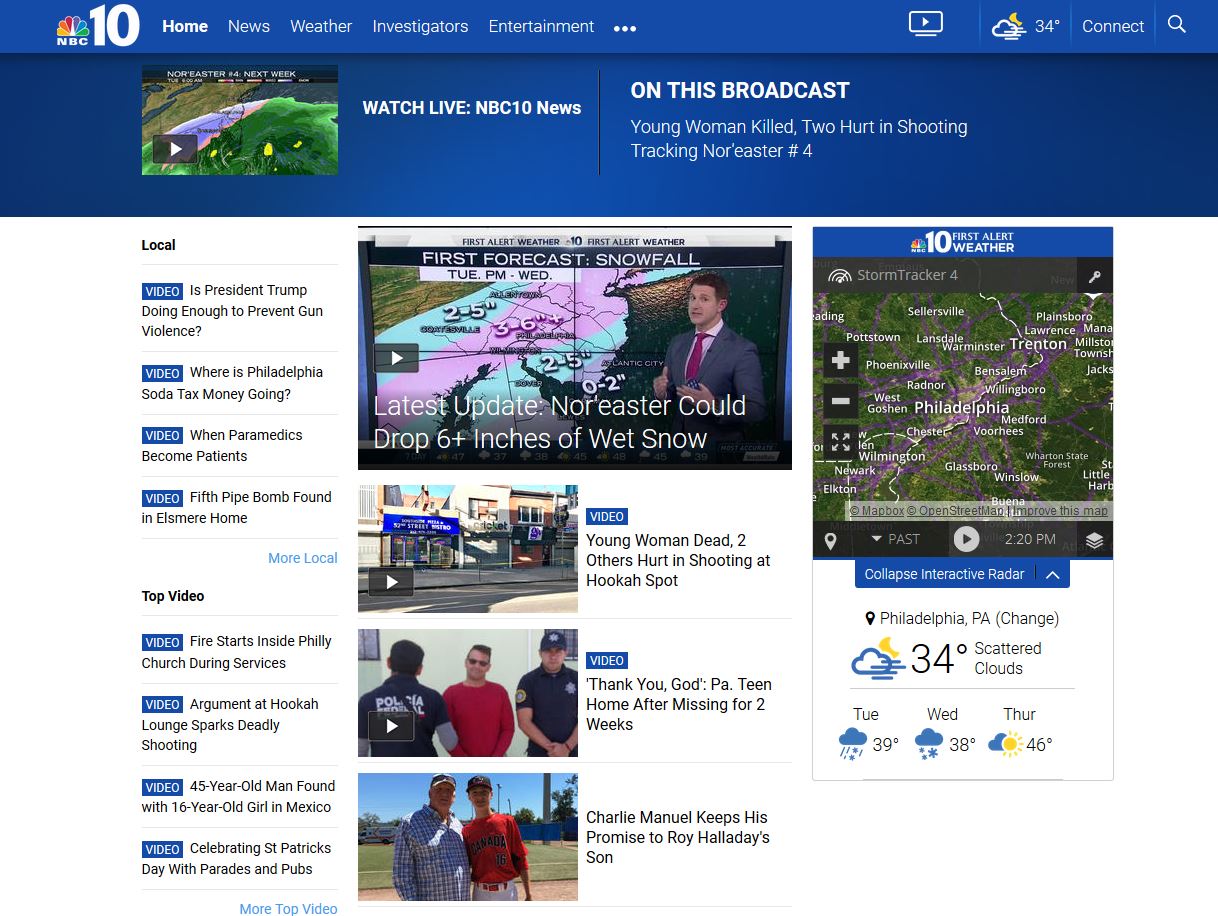
Task: Open the Connect menu
Action: click(x=1113, y=26)
